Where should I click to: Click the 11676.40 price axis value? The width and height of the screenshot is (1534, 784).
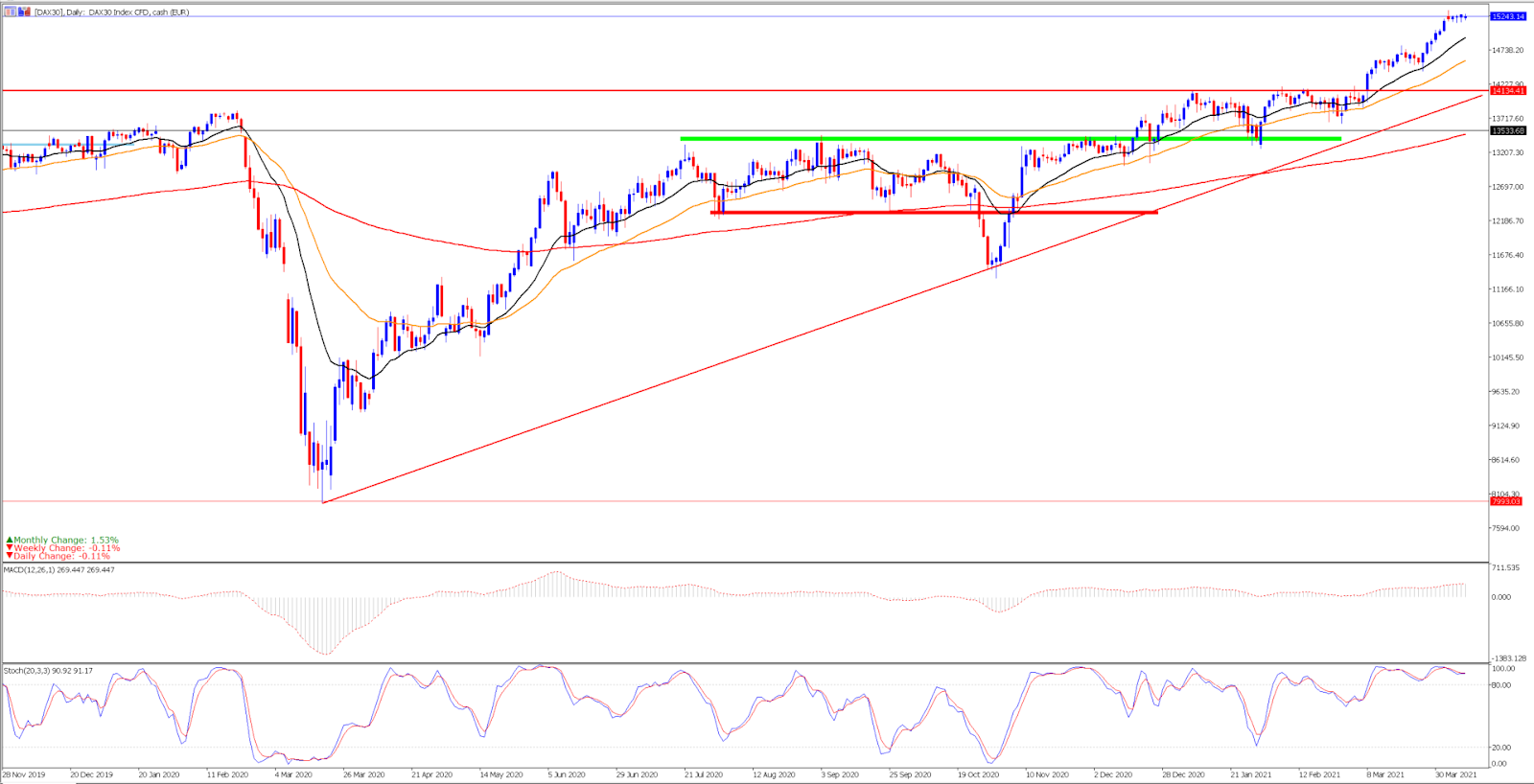pyautogui.click(x=1508, y=255)
